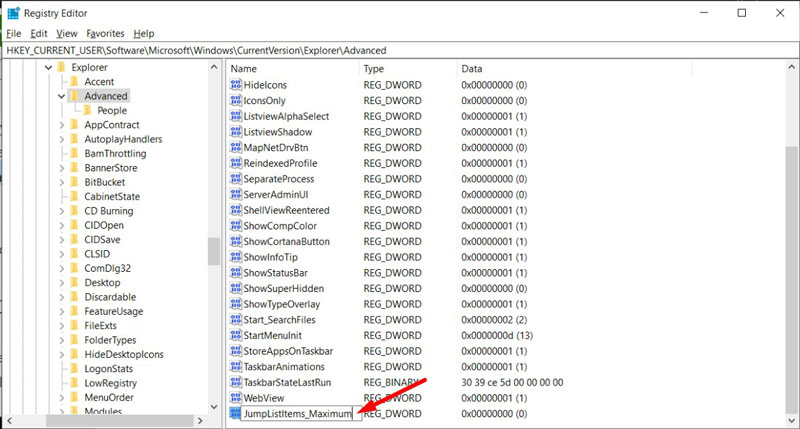Collapse the Advanced tree node

point(62,96)
